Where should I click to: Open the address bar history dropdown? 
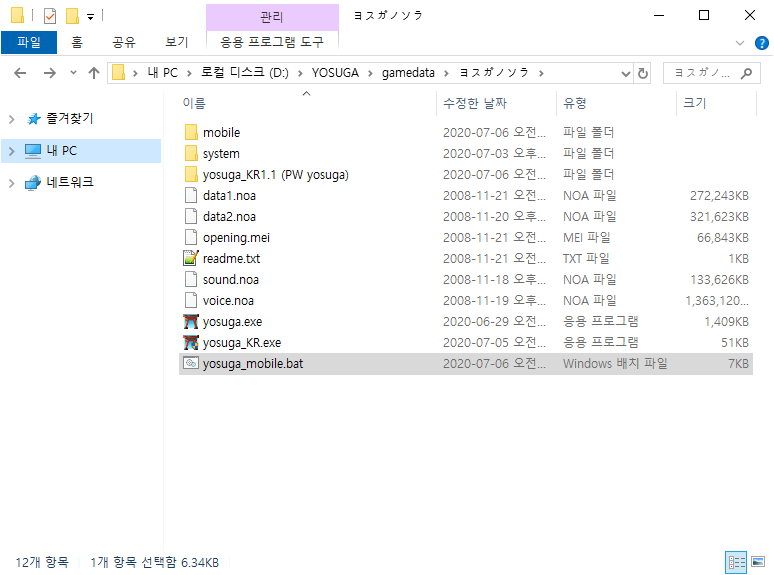click(625, 74)
